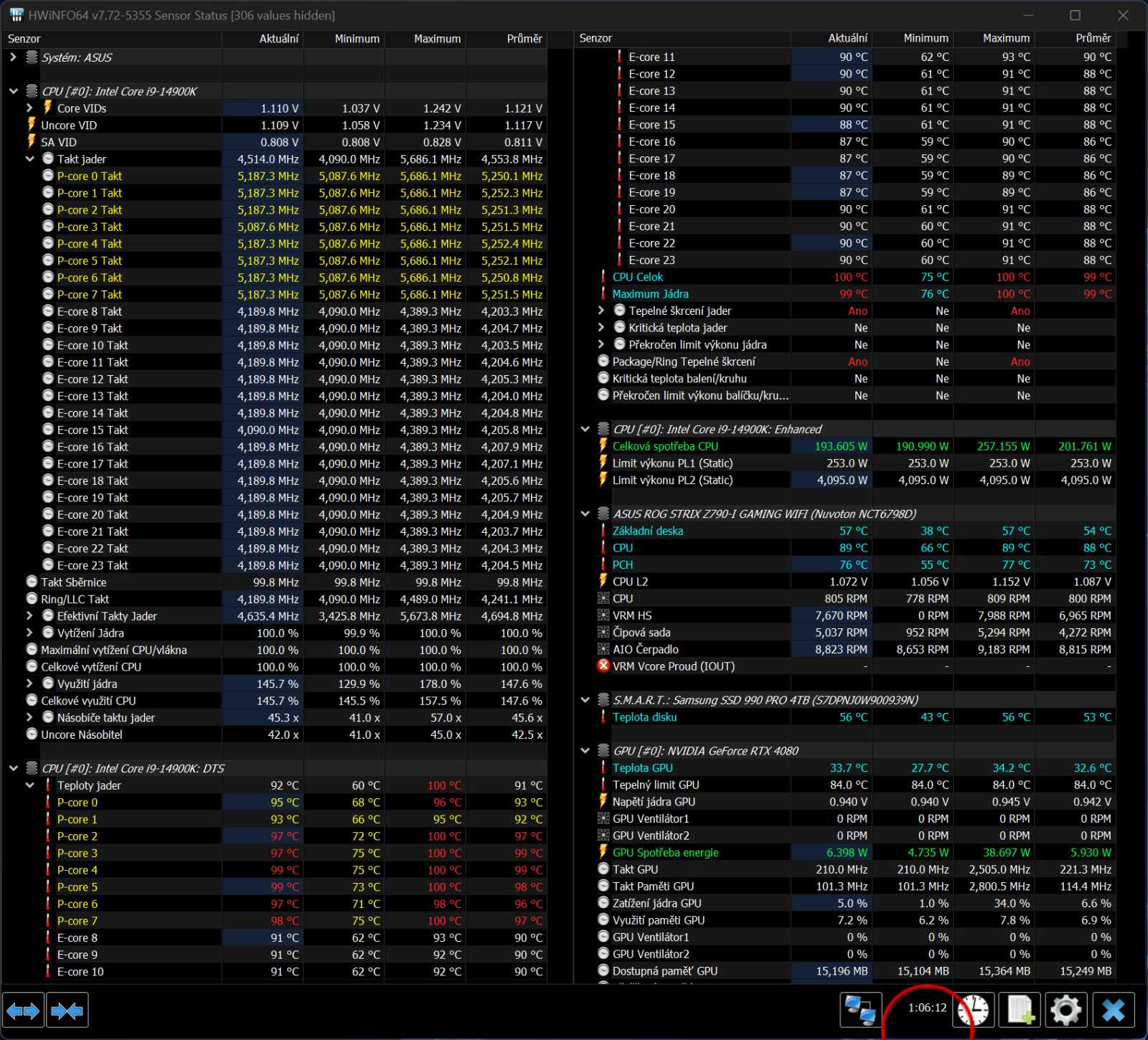Click the chip icon beside Systém: ASUS
Screen dimensions: 1148x1040
pos(32,57)
